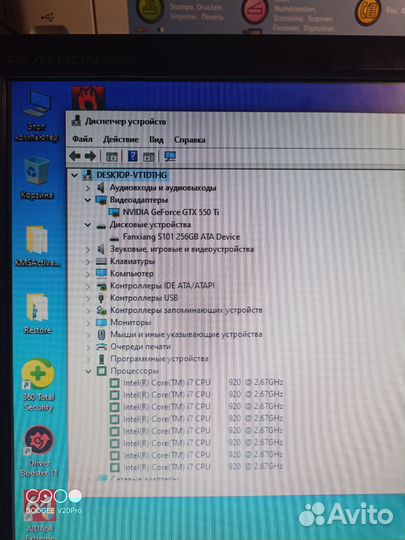Collapse the Видеоадаптеры category

pyautogui.click(x=87, y=200)
